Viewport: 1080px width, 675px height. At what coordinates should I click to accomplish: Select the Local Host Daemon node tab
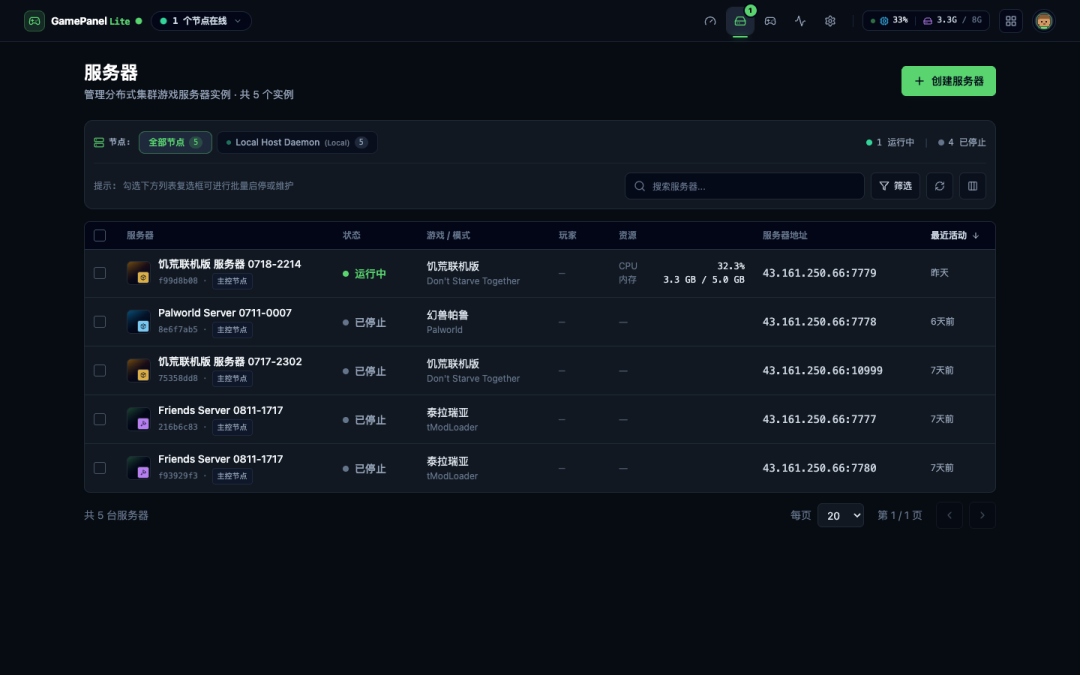(297, 143)
